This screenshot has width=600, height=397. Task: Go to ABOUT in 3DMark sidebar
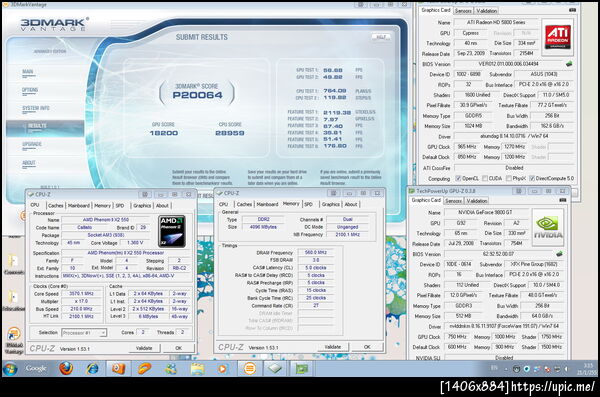pos(29,163)
